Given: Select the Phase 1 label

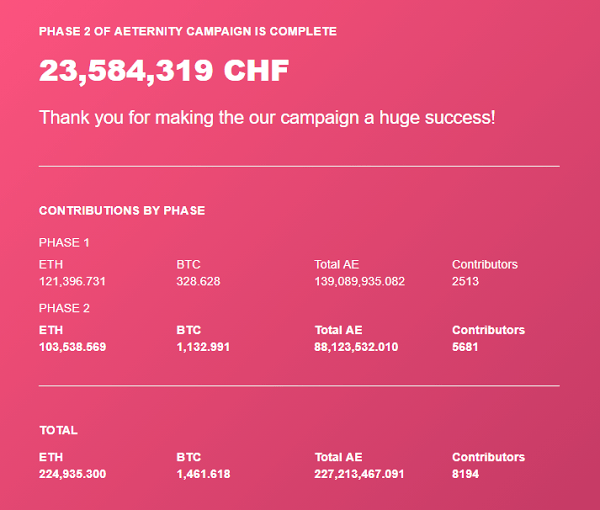Looking at the screenshot, I should coord(64,243).
